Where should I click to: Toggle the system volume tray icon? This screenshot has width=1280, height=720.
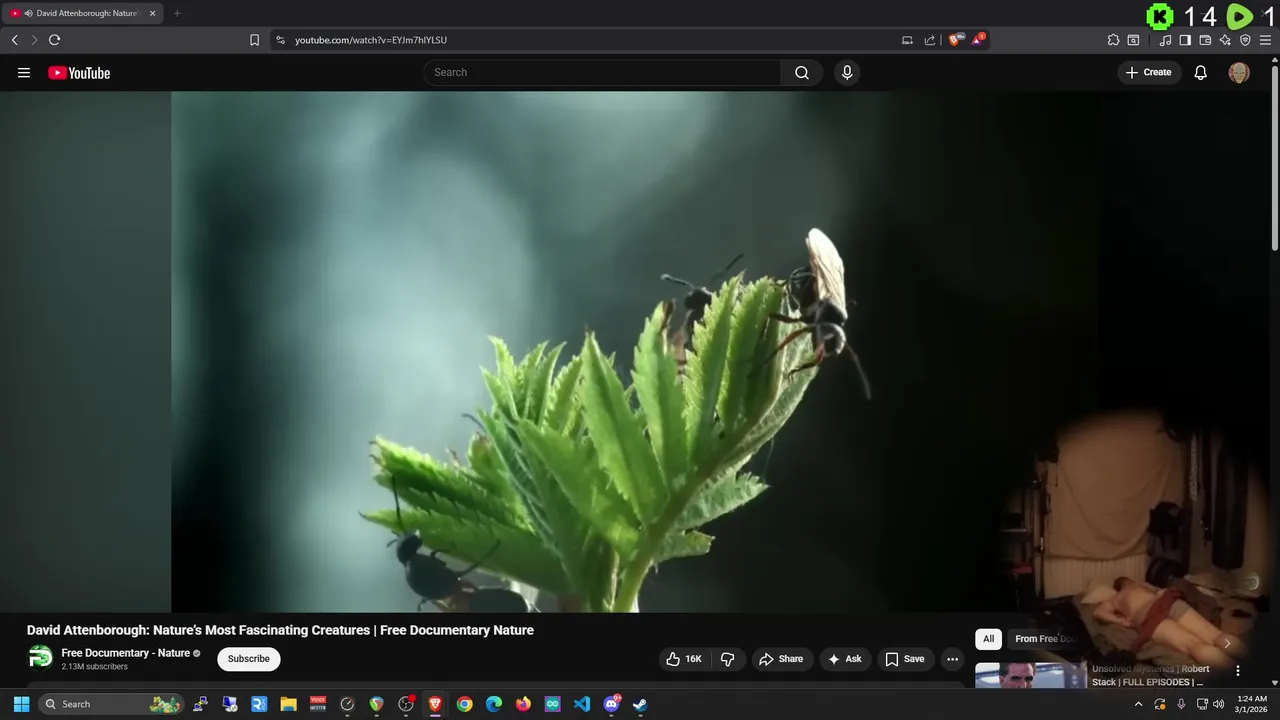pyautogui.click(x=1219, y=704)
